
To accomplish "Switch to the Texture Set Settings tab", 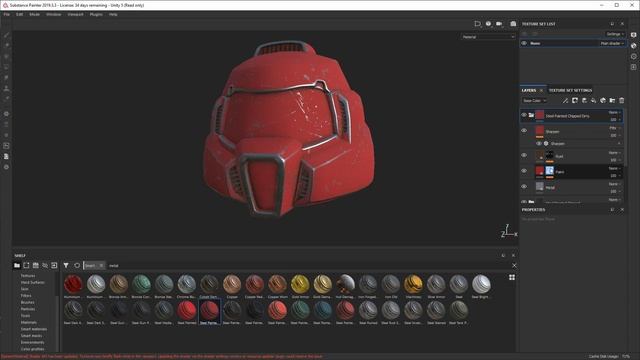I will pyautogui.click(x=570, y=90).
